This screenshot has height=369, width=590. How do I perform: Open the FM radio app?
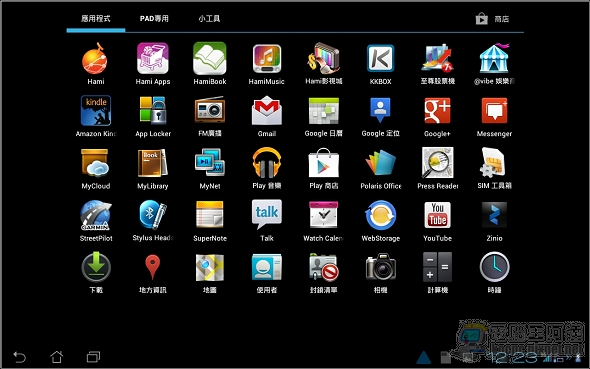coord(210,116)
